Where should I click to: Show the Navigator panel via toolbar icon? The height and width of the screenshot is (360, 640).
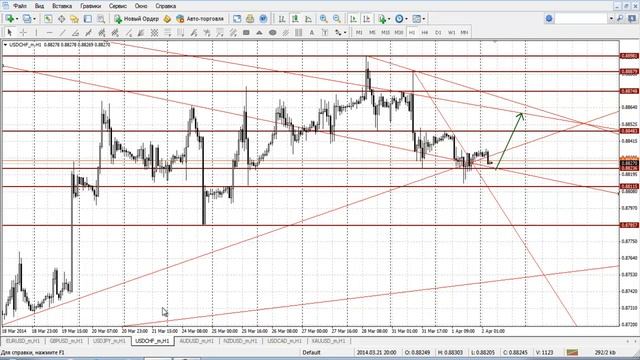pyautogui.click(x=74, y=19)
